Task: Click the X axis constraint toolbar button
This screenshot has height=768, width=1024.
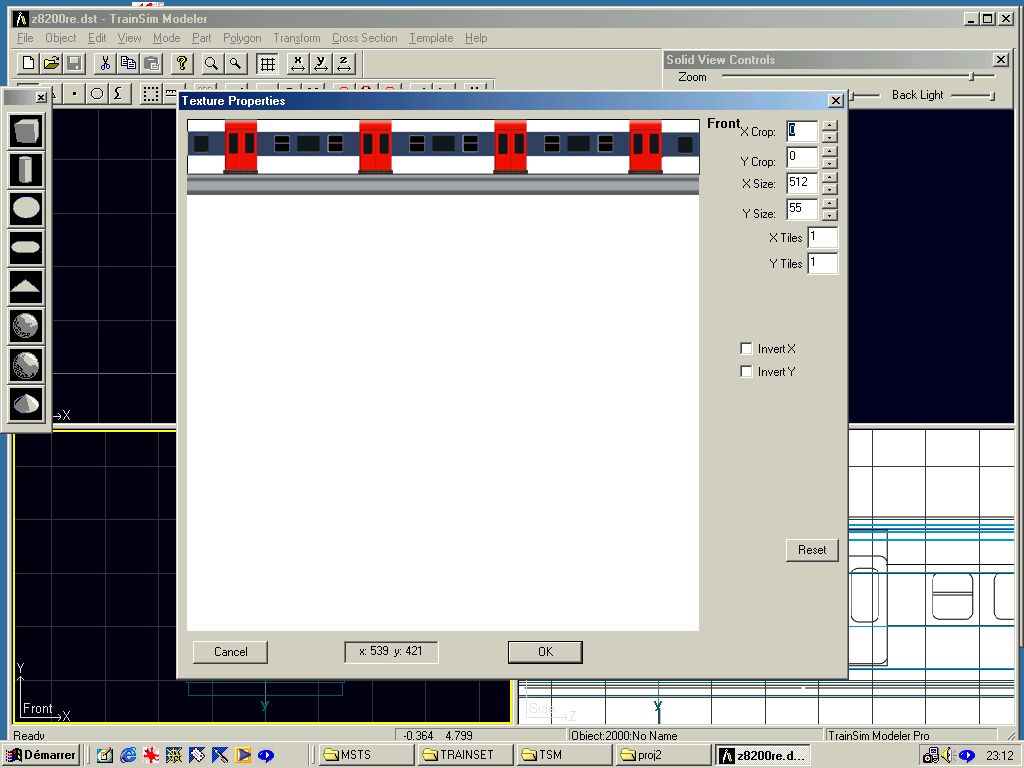Action: (297, 64)
